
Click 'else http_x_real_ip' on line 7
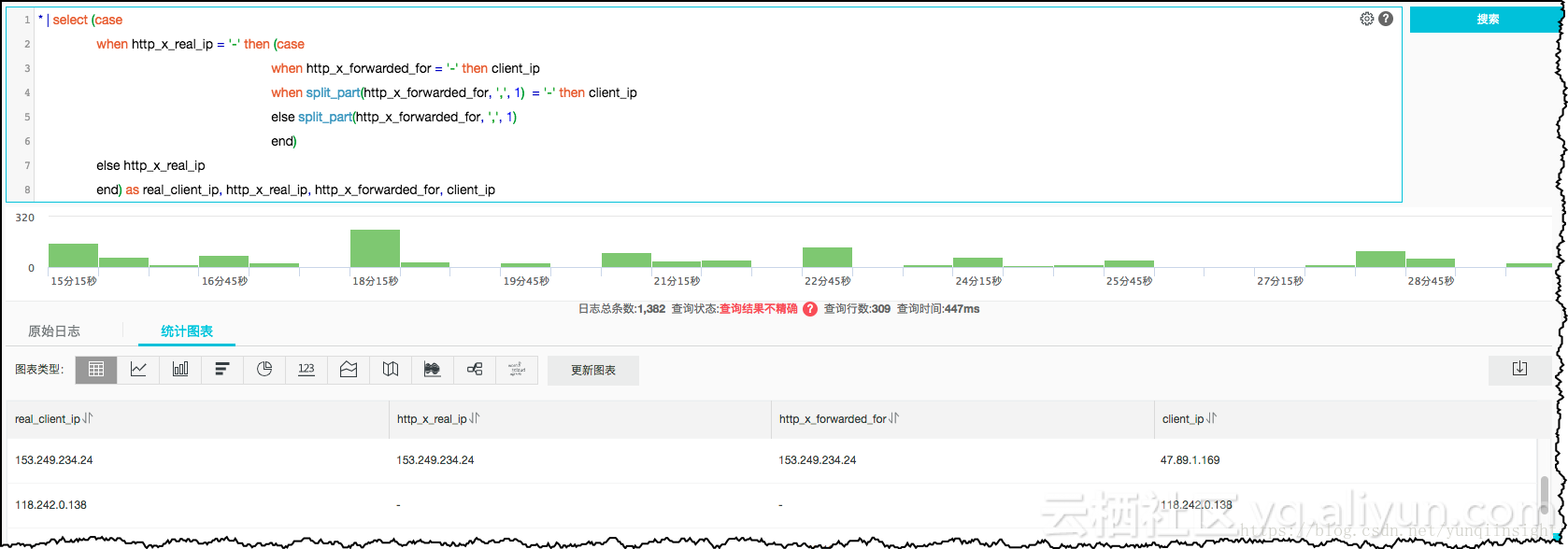[x=150, y=165]
